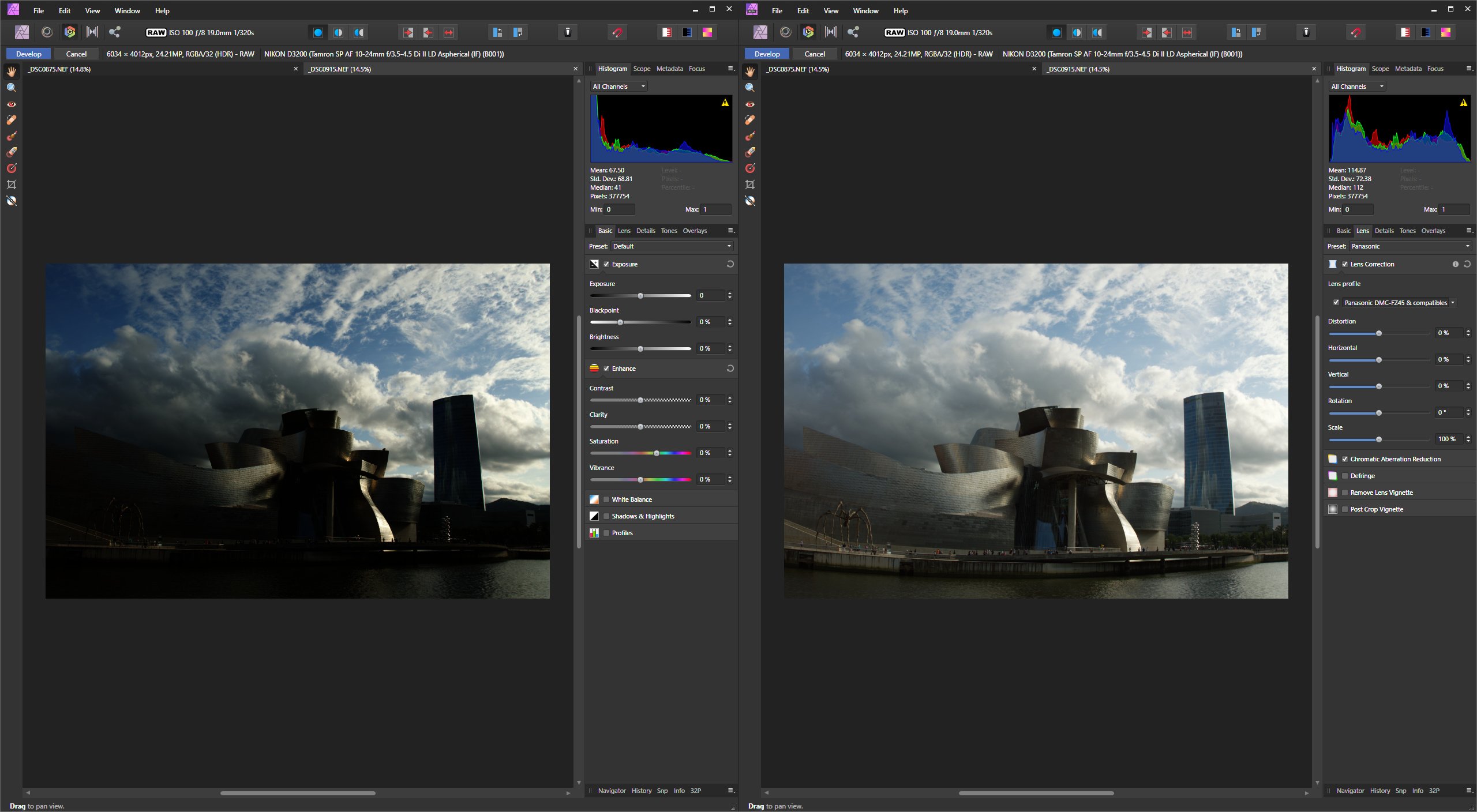Switch to Overlays tab in right window

(1433, 231)
